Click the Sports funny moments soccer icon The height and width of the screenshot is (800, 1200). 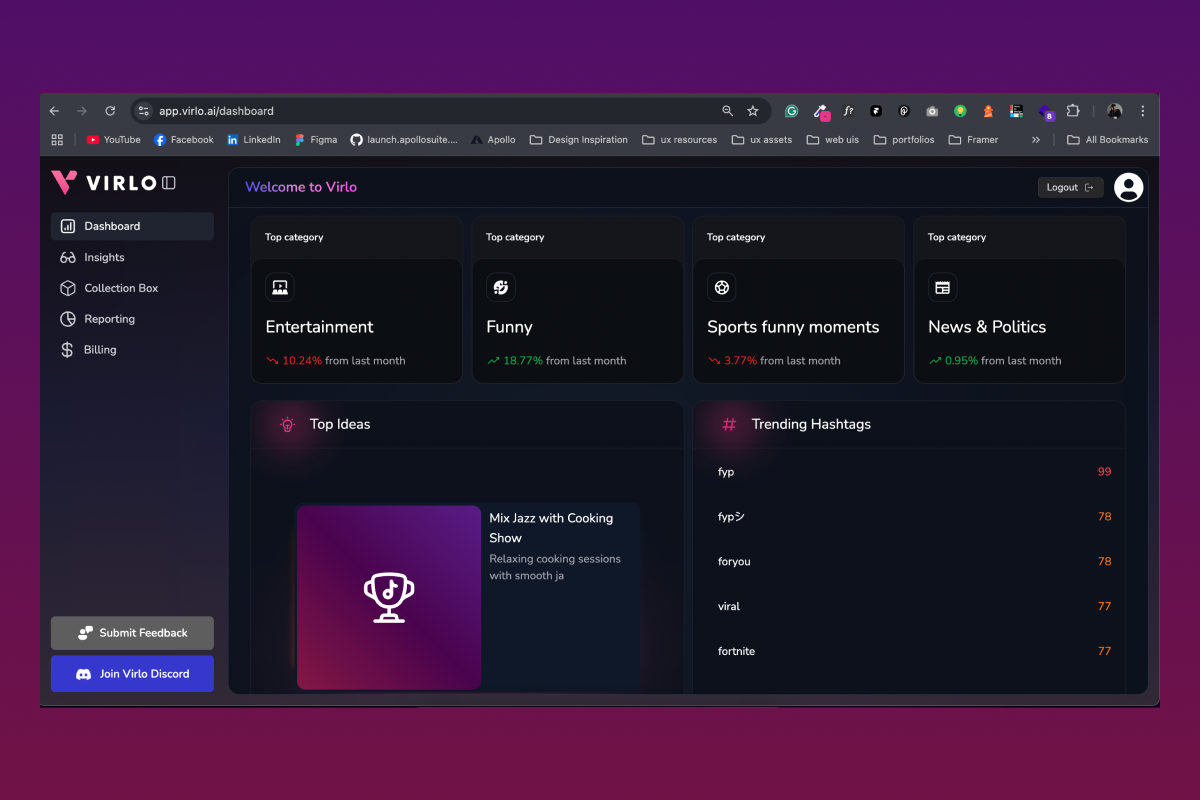721,287
